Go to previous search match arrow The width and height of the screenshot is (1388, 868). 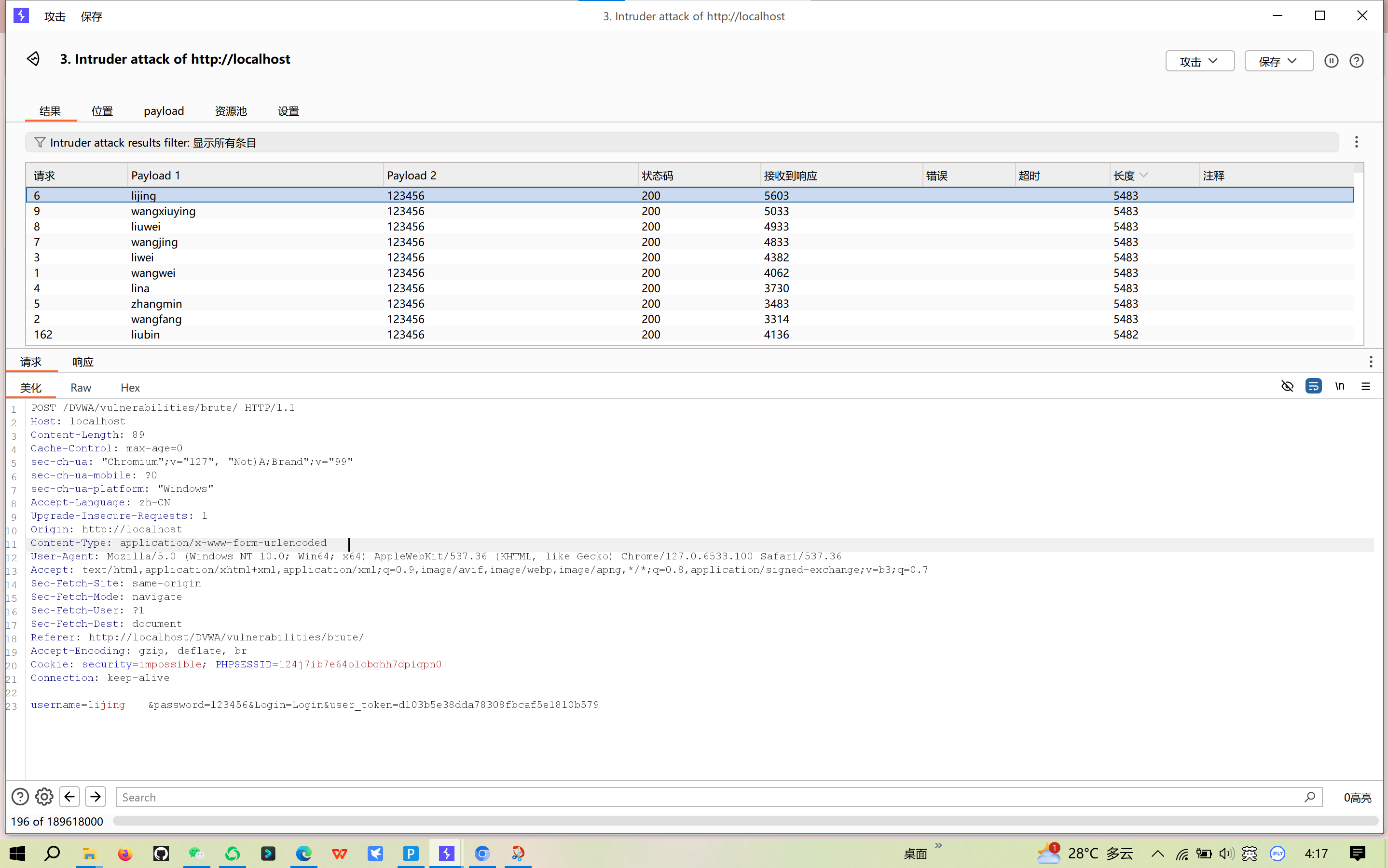[x=69, y=797]
